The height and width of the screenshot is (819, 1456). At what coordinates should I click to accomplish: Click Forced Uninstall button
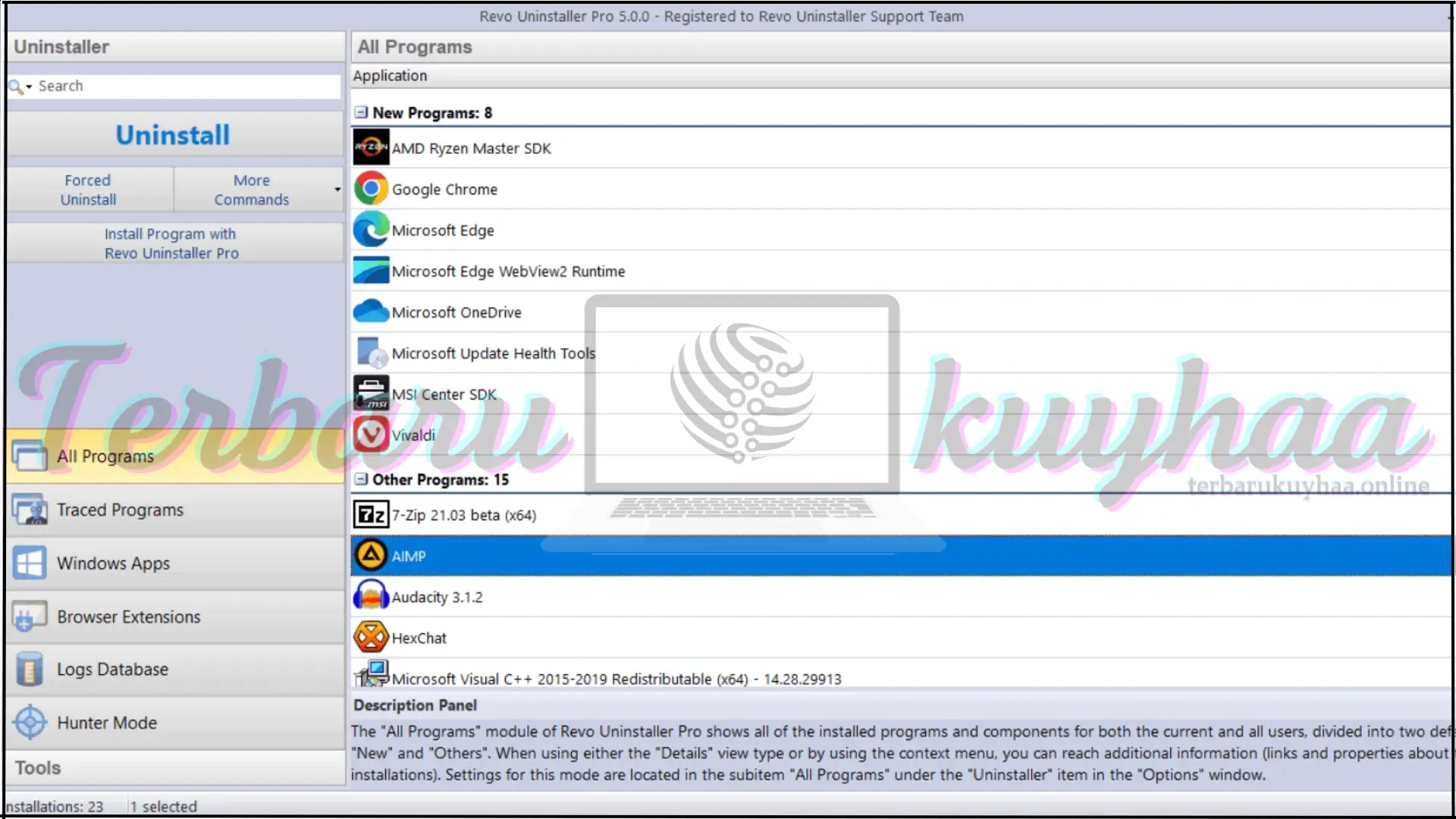88,189
